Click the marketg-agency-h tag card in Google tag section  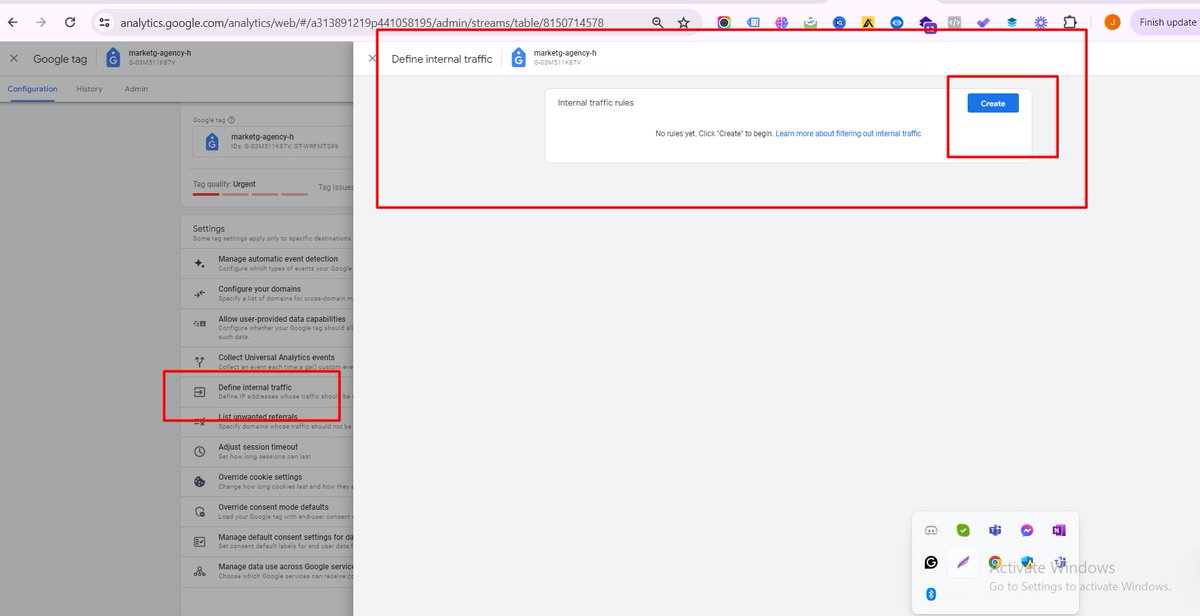(272, 142)
